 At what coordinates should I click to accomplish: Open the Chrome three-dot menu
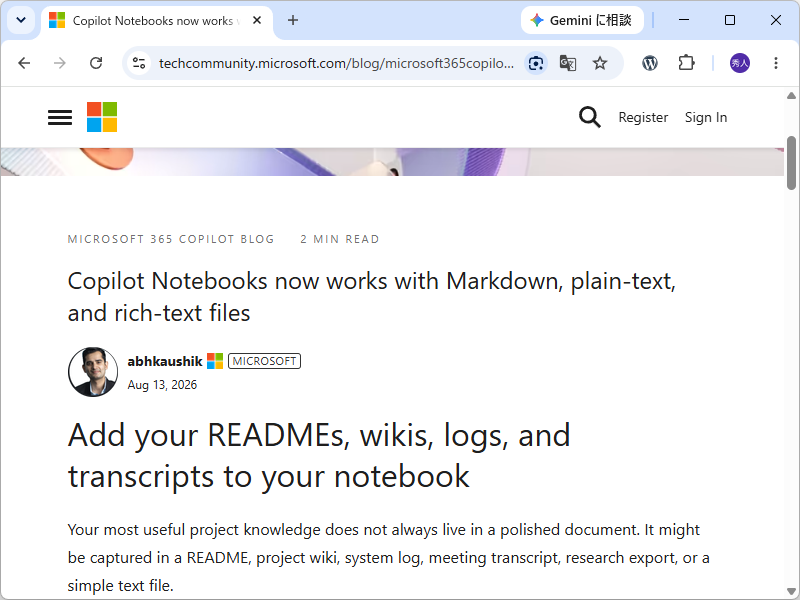coord(776,63)
